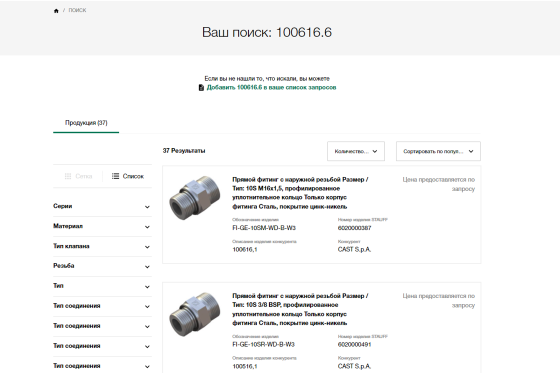Open the product title with 10S 3/8 BSP

[x=300, y=309]
